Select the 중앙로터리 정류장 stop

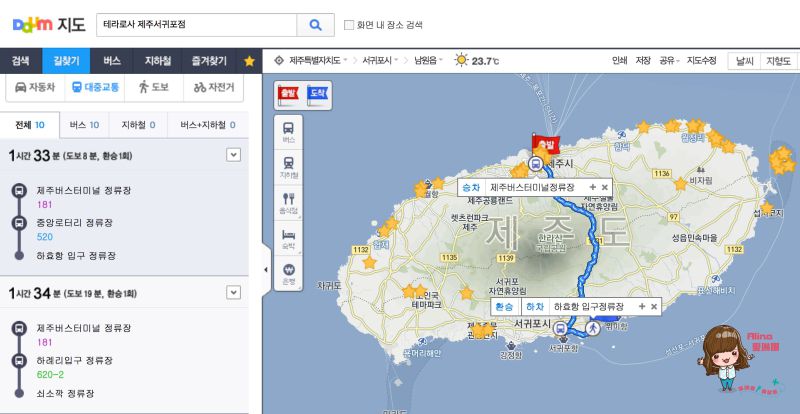click(x=74, y=223)
